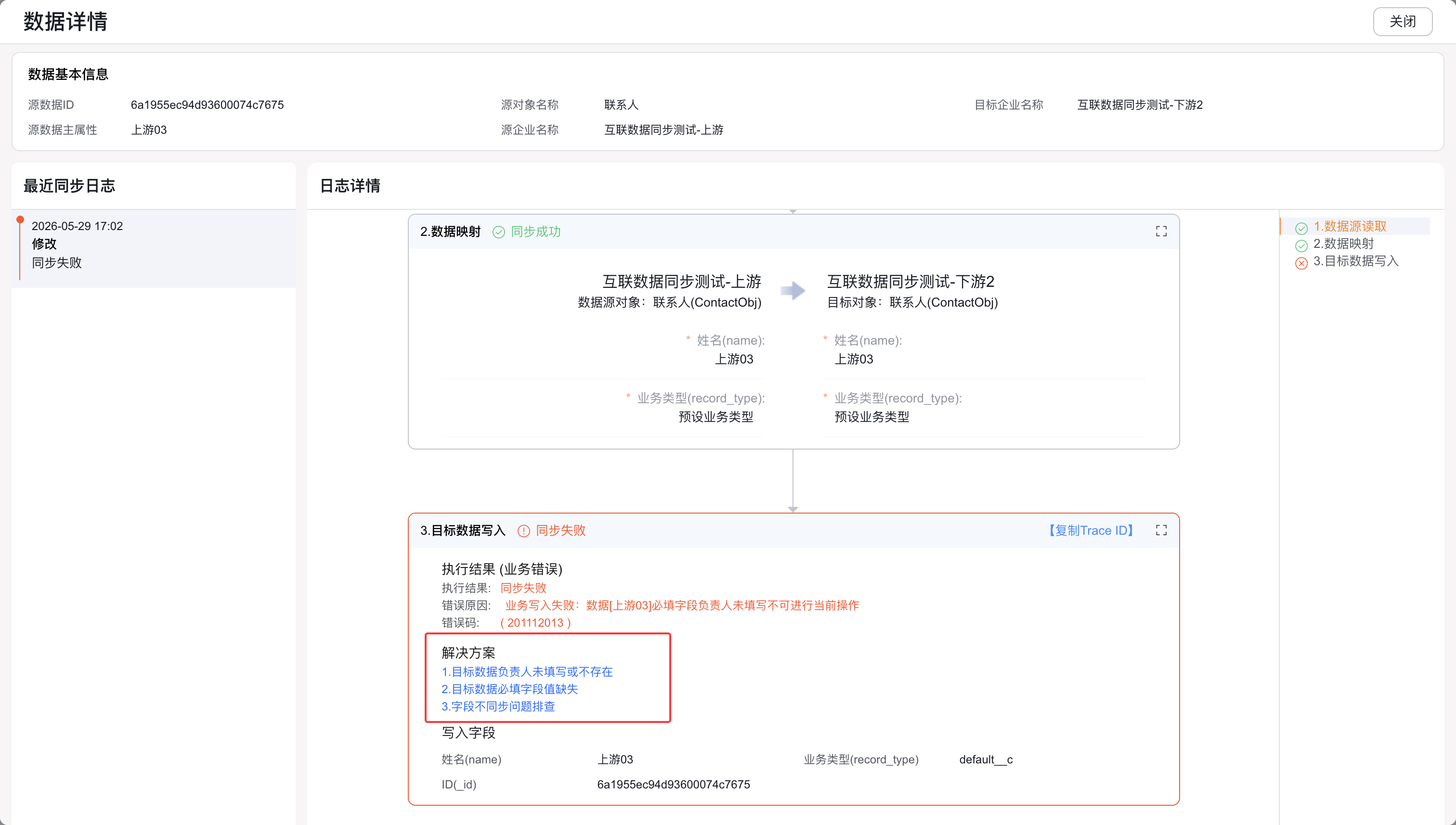
Task: Click the default__c record type value
Action: [x=986, y=759]
